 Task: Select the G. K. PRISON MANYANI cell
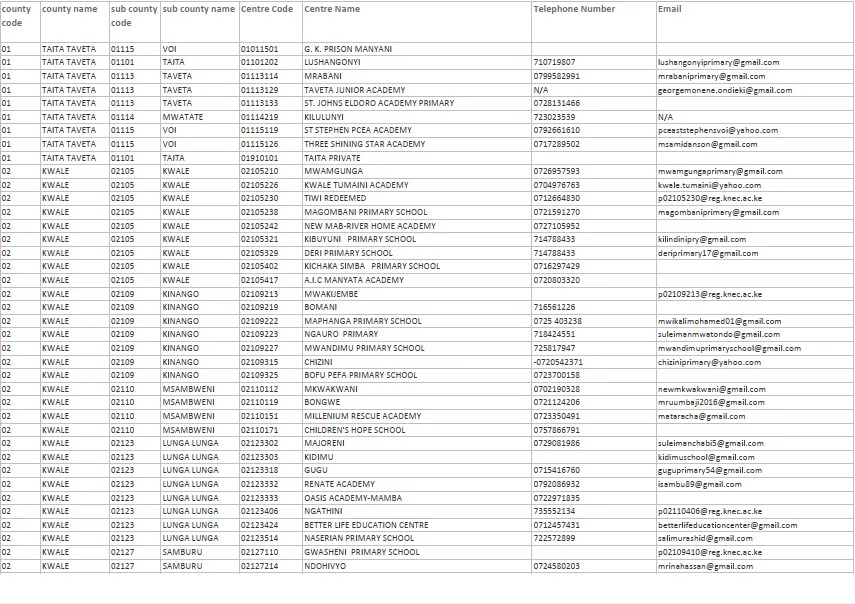point(348,48)
